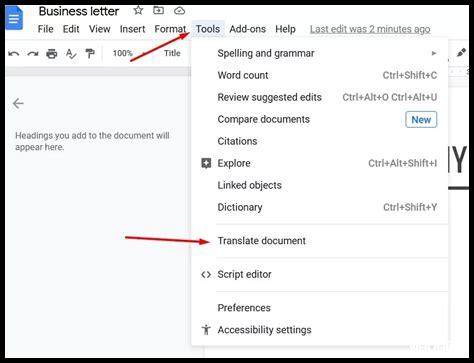
Task: Choose Review suggested edits
Action: pyautogui.click(x=320, y=97)
